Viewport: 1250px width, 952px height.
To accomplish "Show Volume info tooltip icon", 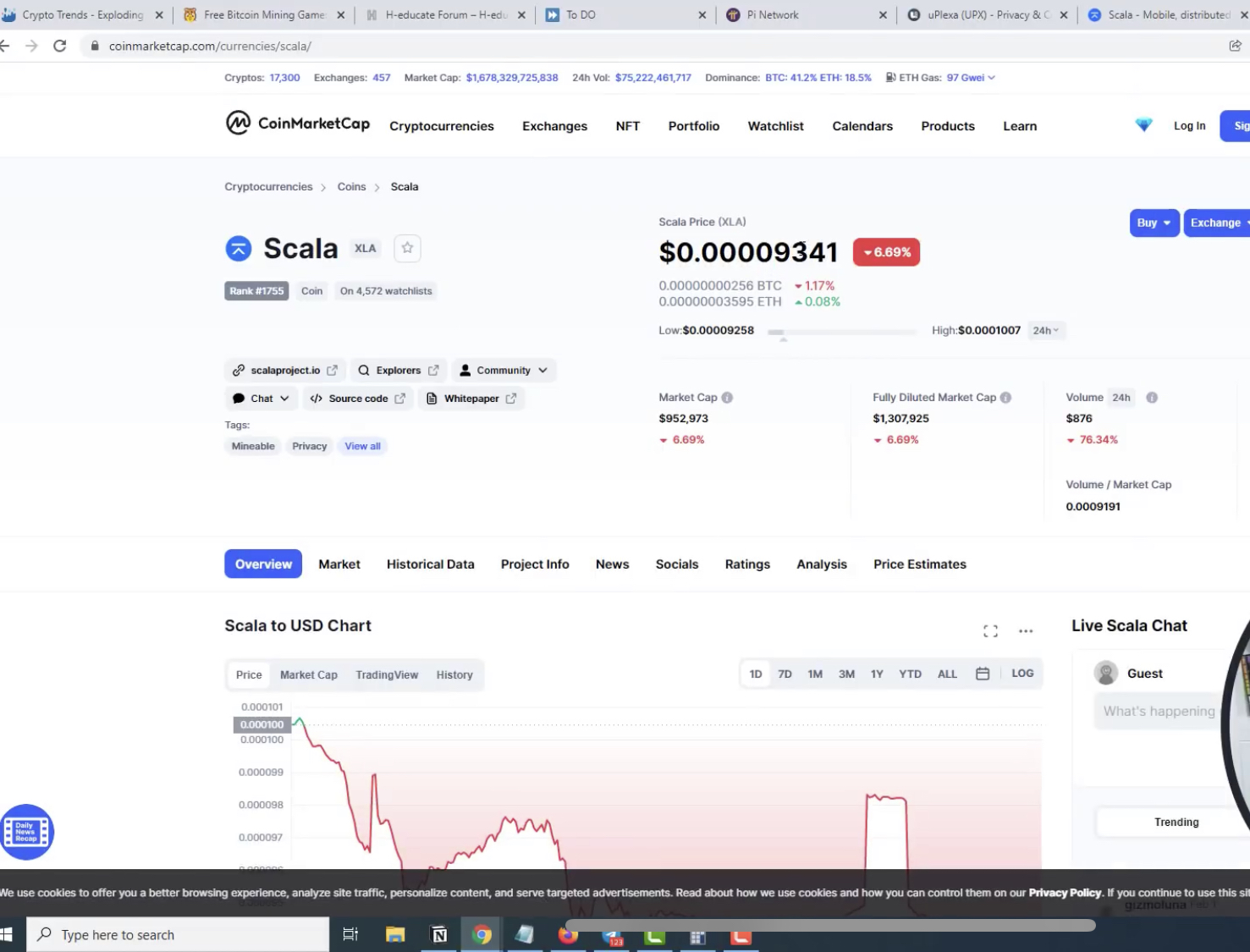I will (1152, 398).
